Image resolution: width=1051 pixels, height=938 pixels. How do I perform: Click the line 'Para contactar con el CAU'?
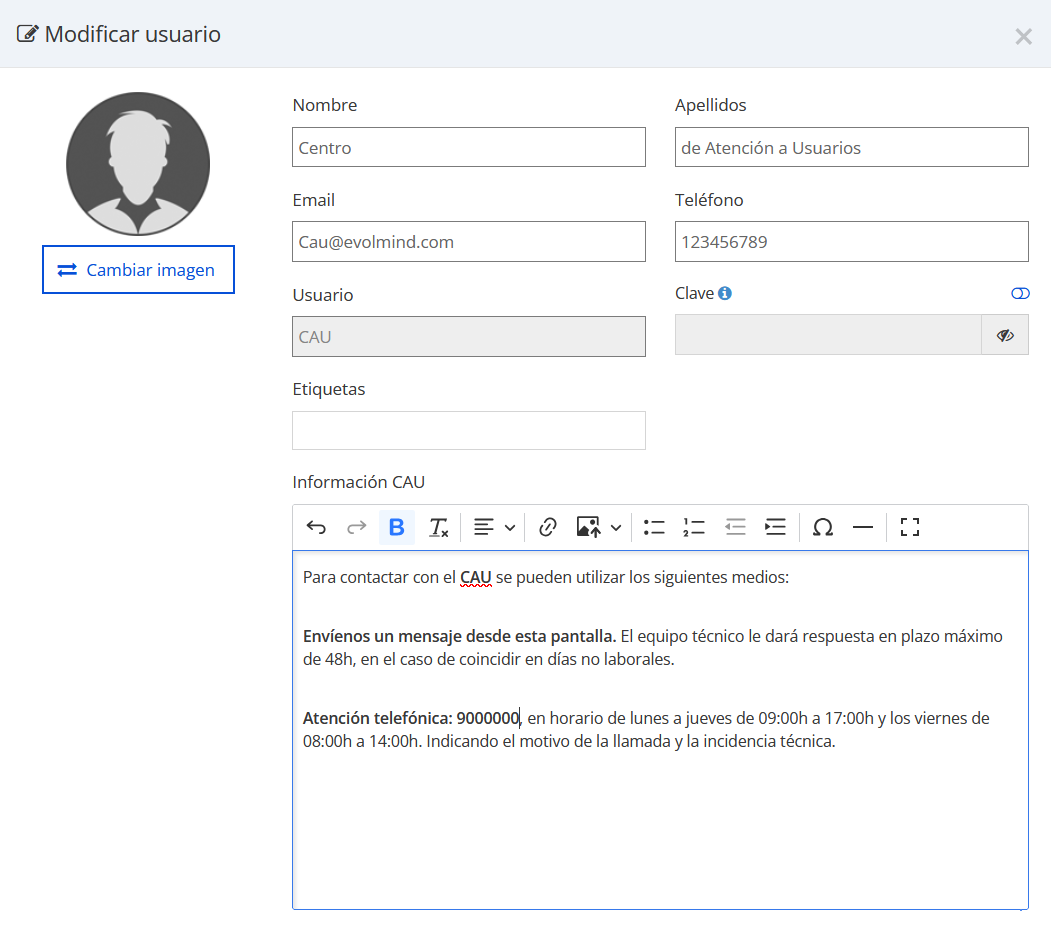[x=397, y=578]
